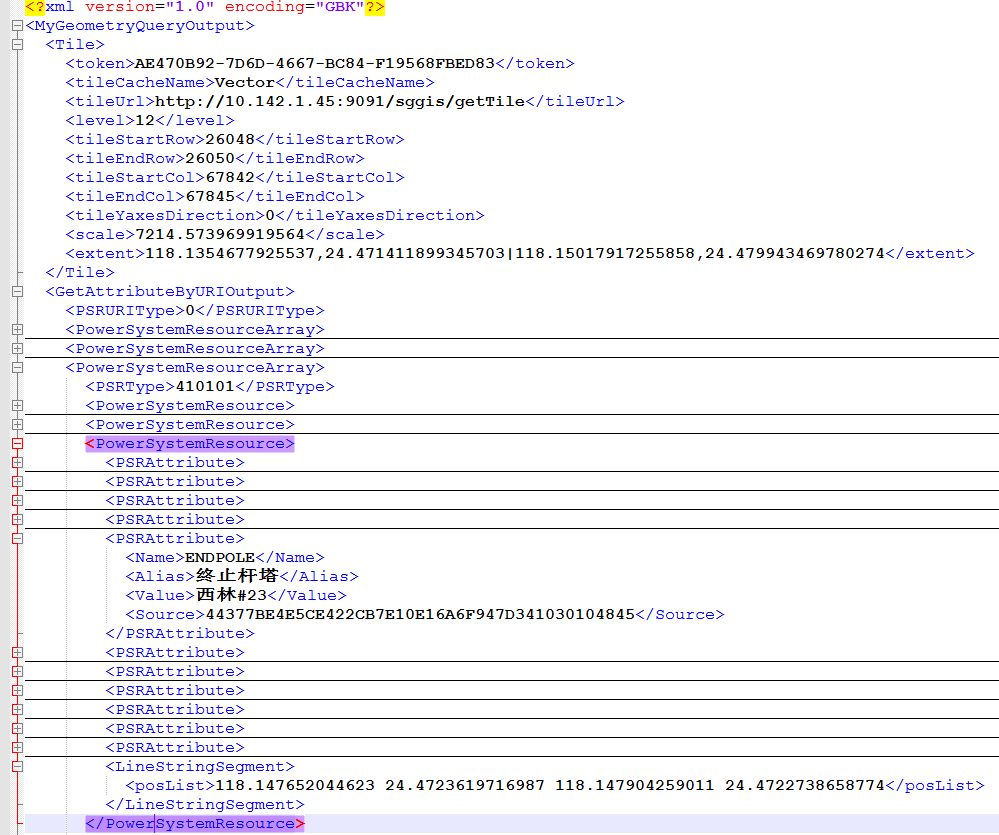Click the Name value ENDPOLE
This screenshot has height=835, width=999.
click(220, 558)
